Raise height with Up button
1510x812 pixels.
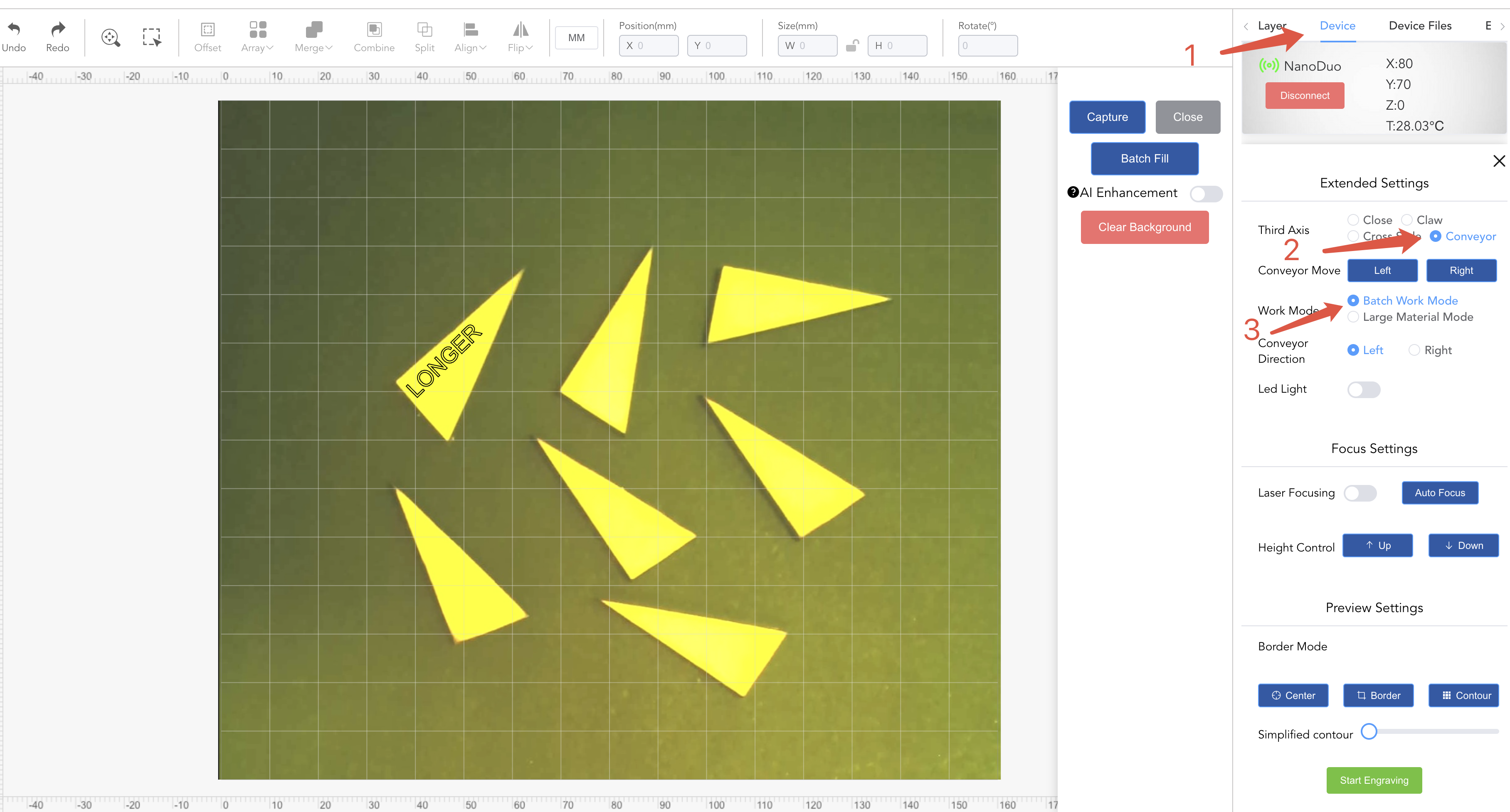1377,546
